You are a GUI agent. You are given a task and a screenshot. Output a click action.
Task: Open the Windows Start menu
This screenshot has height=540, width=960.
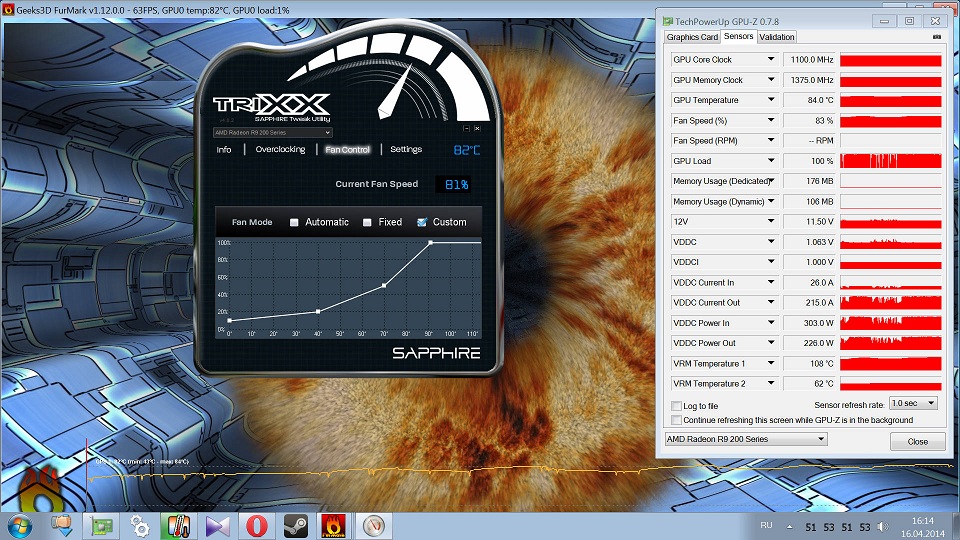point(19,526)
